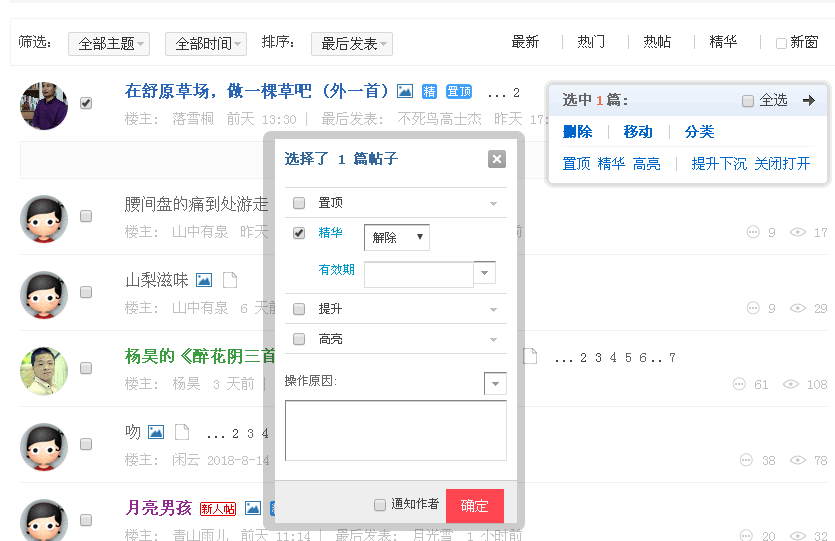
Task: Select the 山梨滋味 thread checkbox
Action: click(86, 292)
